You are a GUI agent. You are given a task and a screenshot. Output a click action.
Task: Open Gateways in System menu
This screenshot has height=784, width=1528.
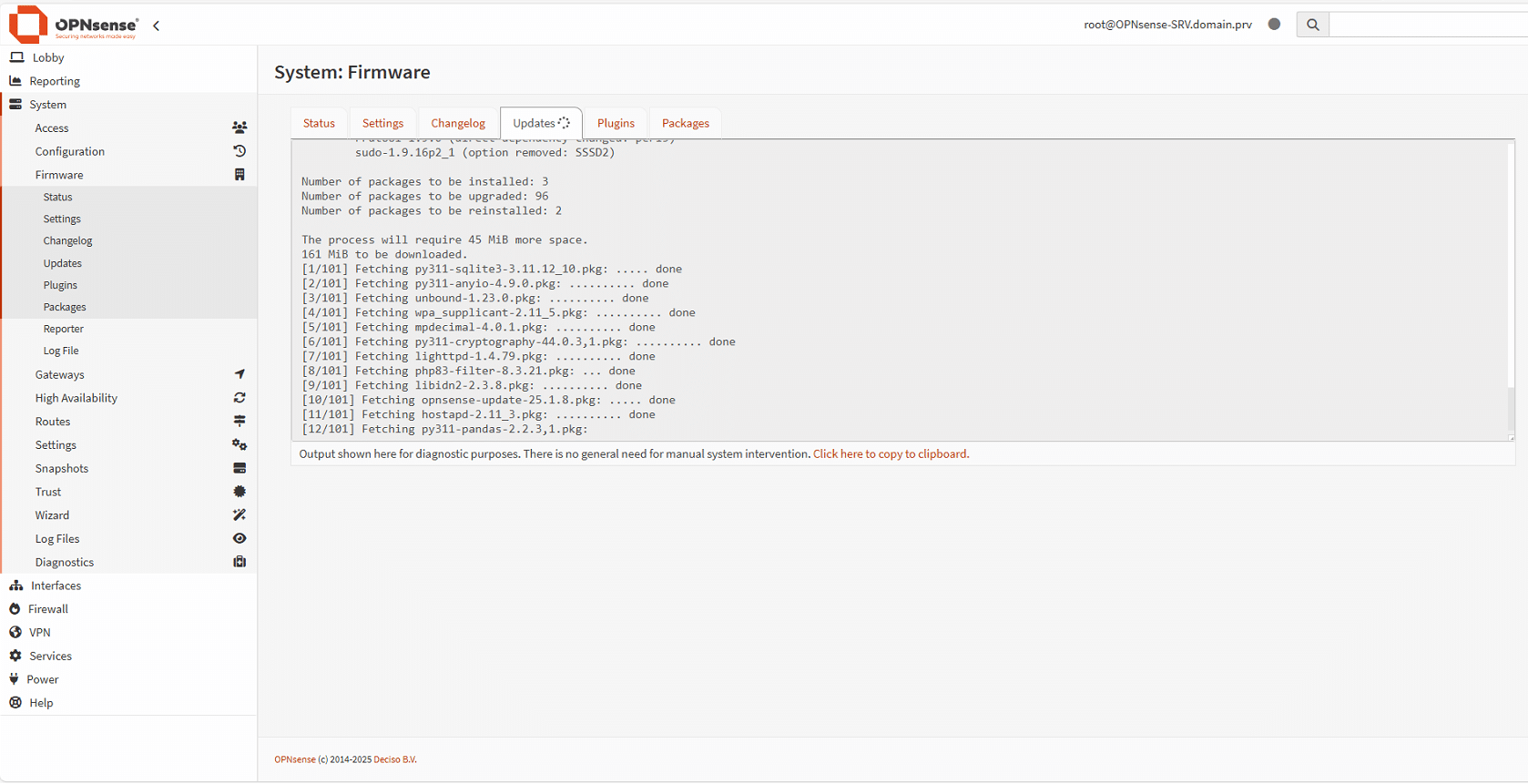[128, 374]
